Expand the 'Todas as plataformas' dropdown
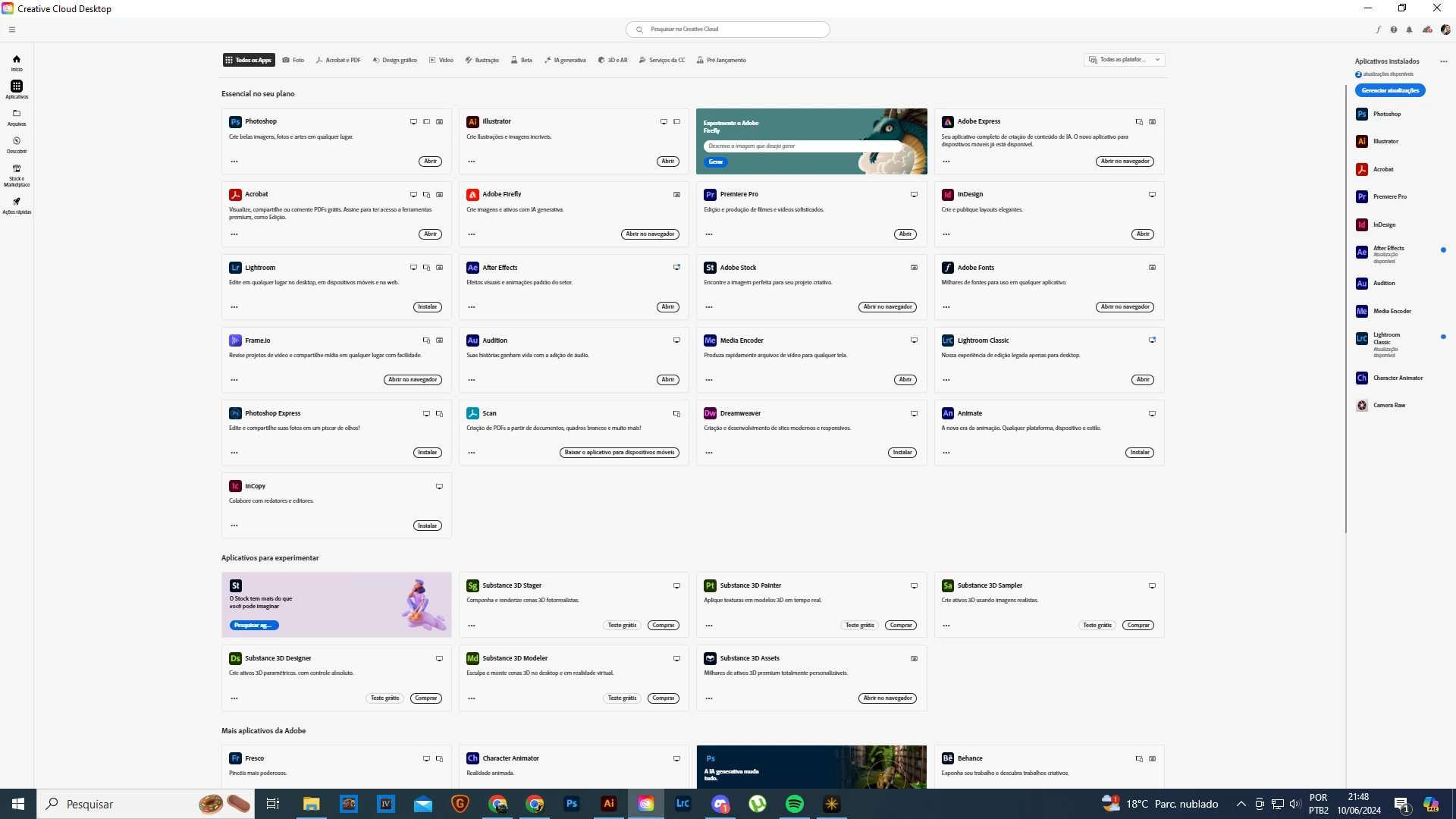The height and width of the screenshot is (819, 1456). 1125,60
